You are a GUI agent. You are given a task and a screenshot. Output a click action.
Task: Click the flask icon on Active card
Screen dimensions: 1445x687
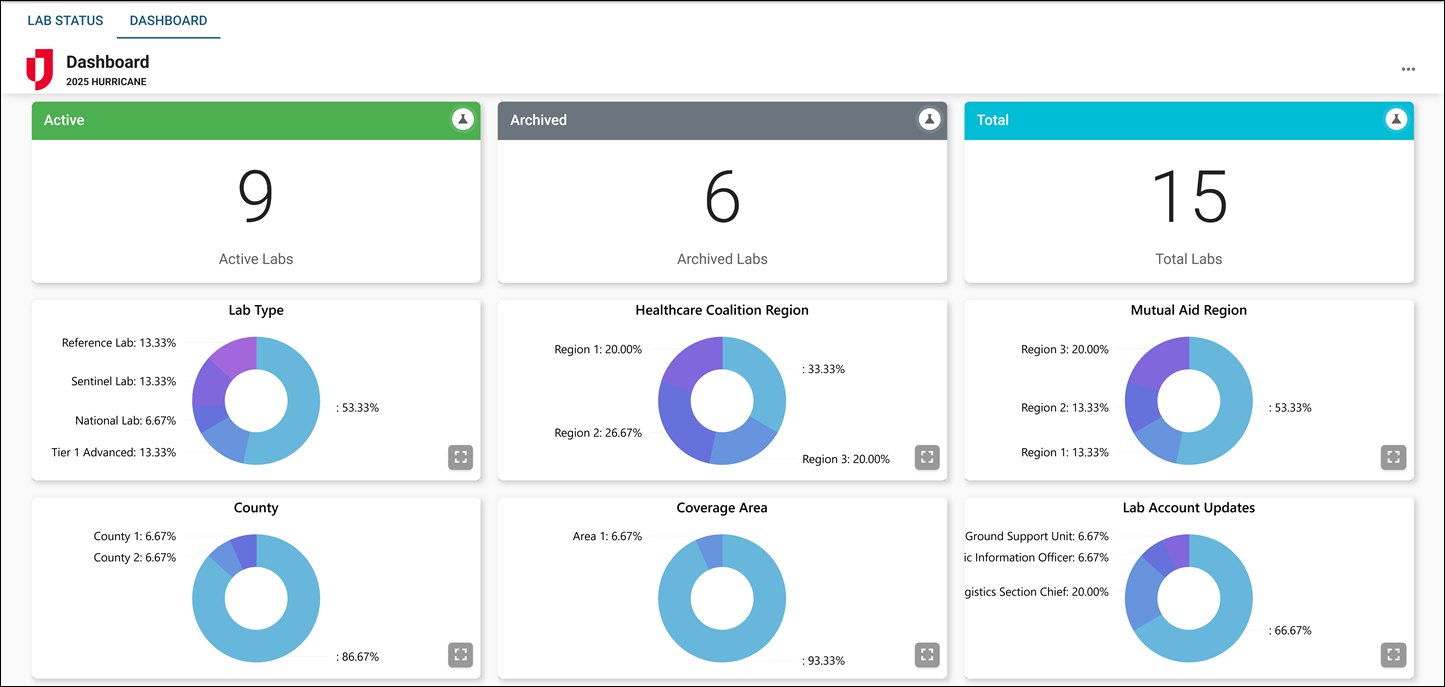click(462, 119)
